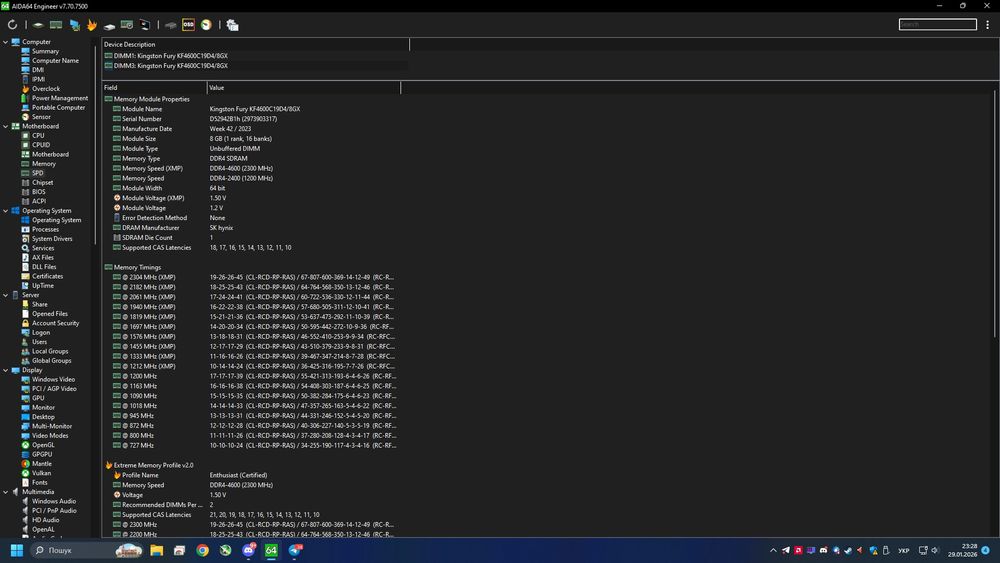Select the DRAM Manufacturer row
Viewport: 1000px width, 563px height.
pos(252,228)
